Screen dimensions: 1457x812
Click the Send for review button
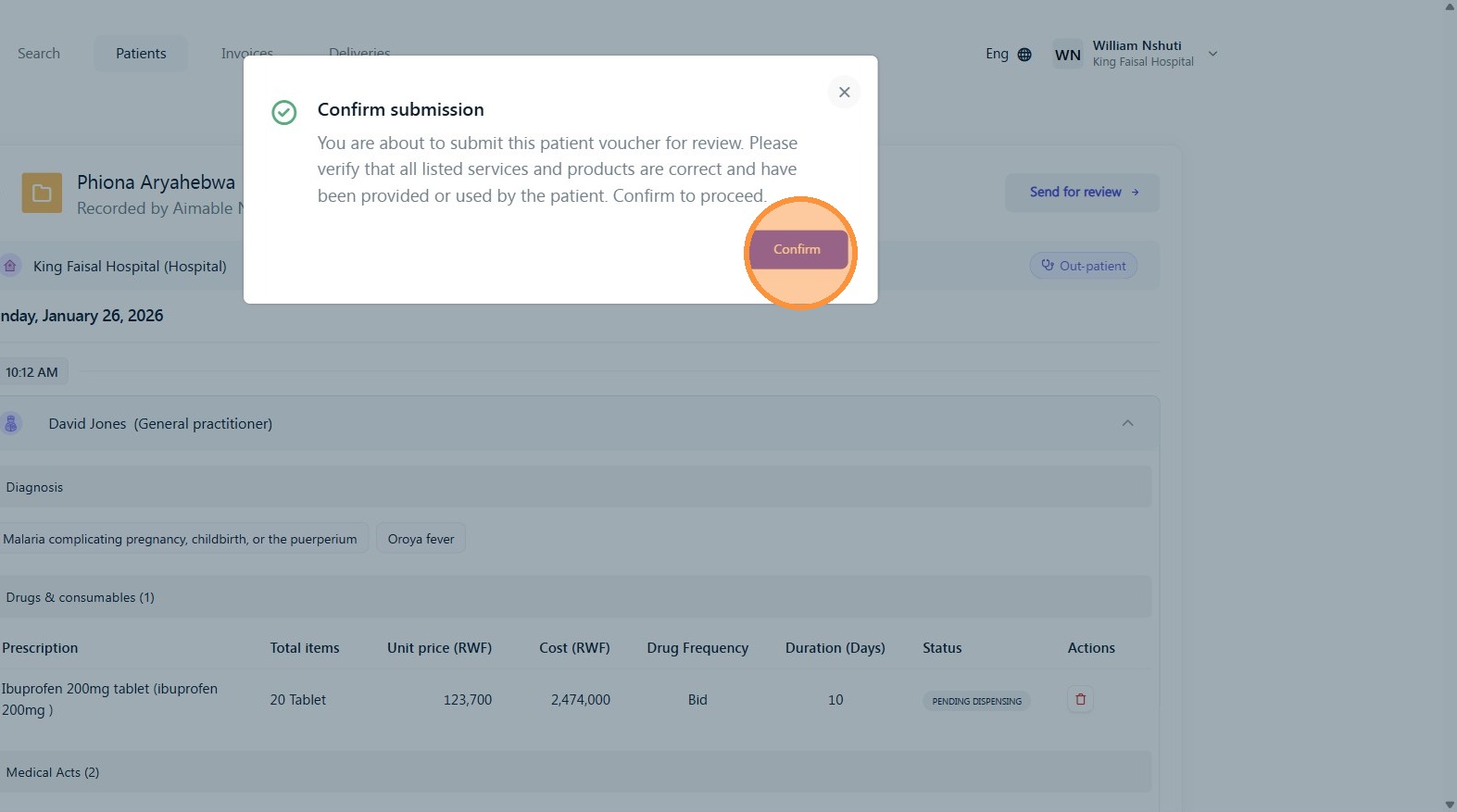1082,193
